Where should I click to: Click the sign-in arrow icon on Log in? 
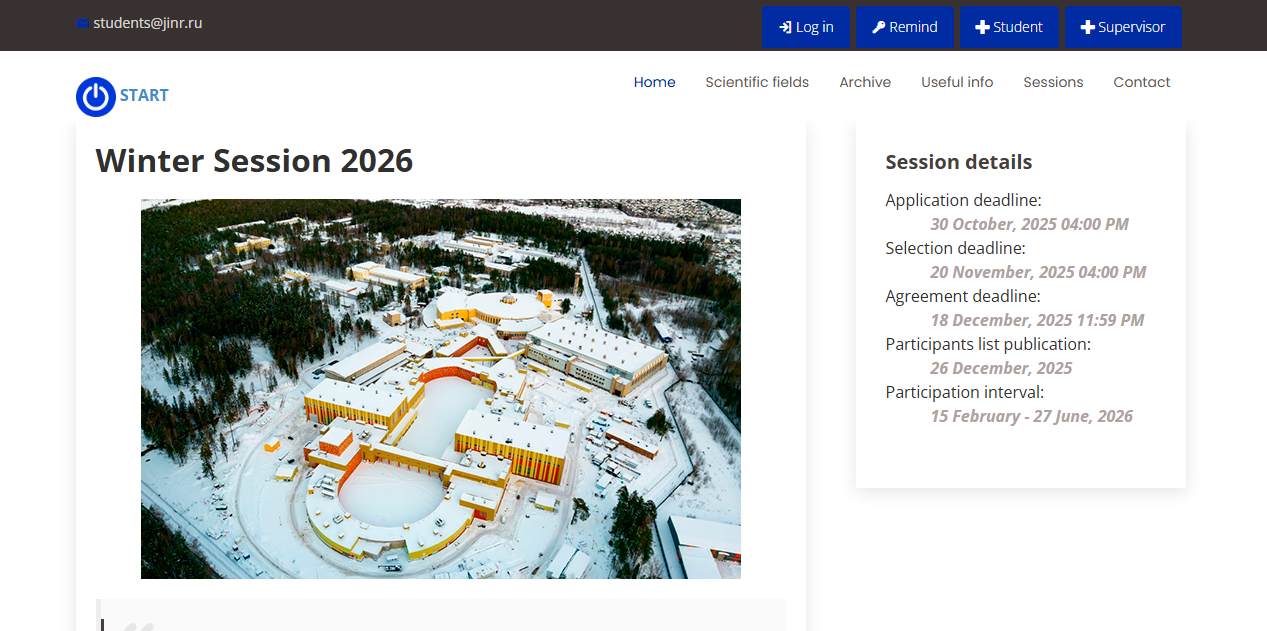coord(785,27)
